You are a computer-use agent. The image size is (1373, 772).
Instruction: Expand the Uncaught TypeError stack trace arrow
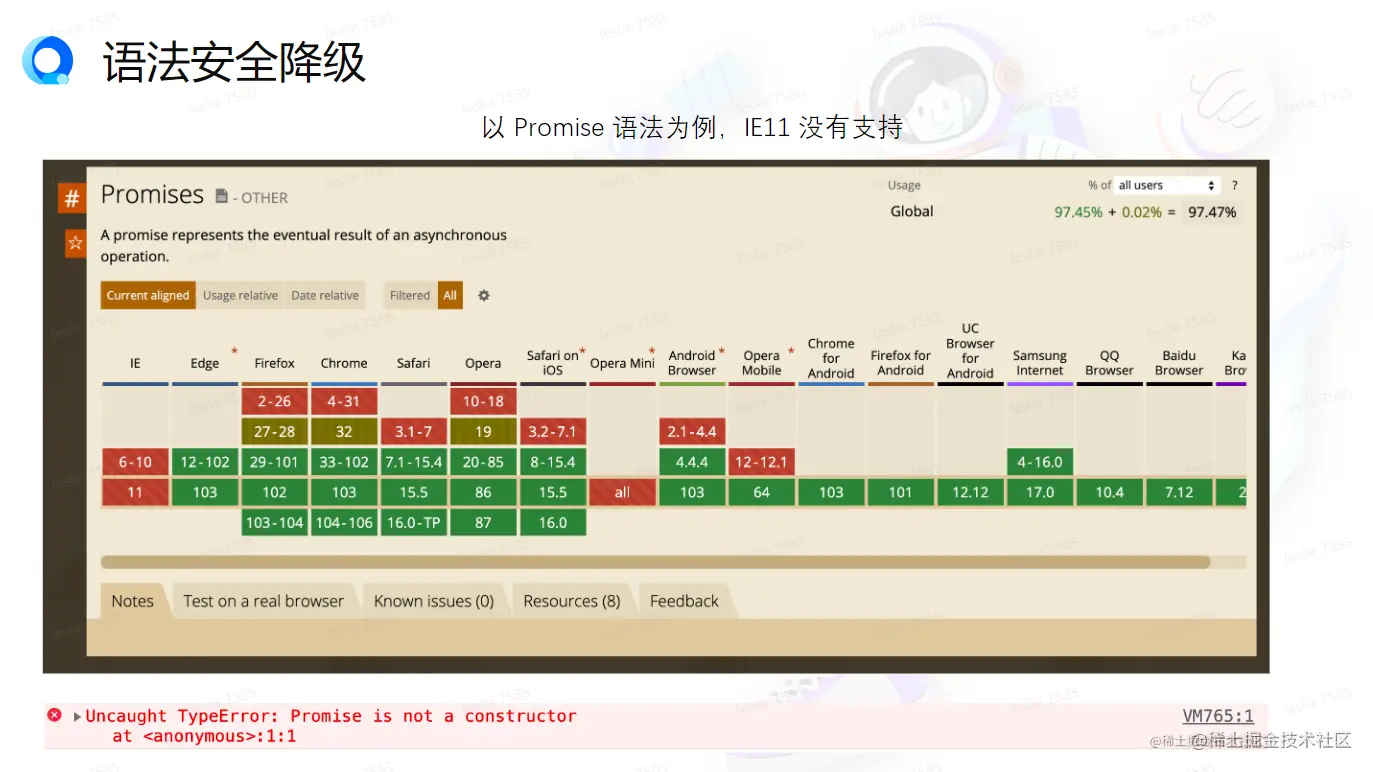click(78, 716)
